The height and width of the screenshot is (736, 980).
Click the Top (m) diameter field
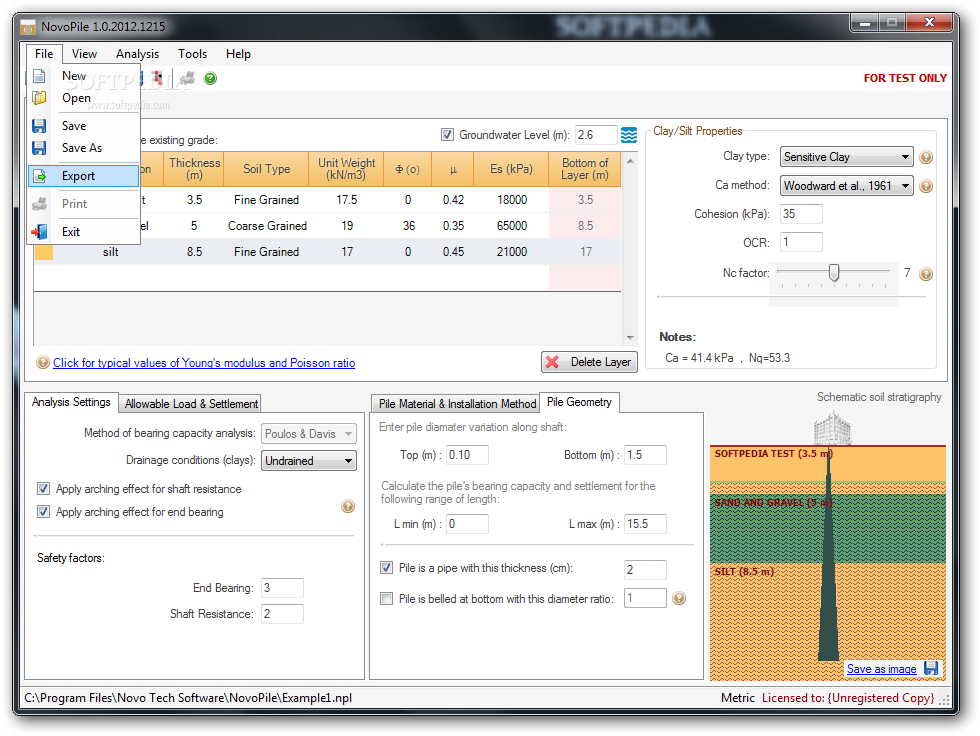pyautogui.click(x=468, y=455)
